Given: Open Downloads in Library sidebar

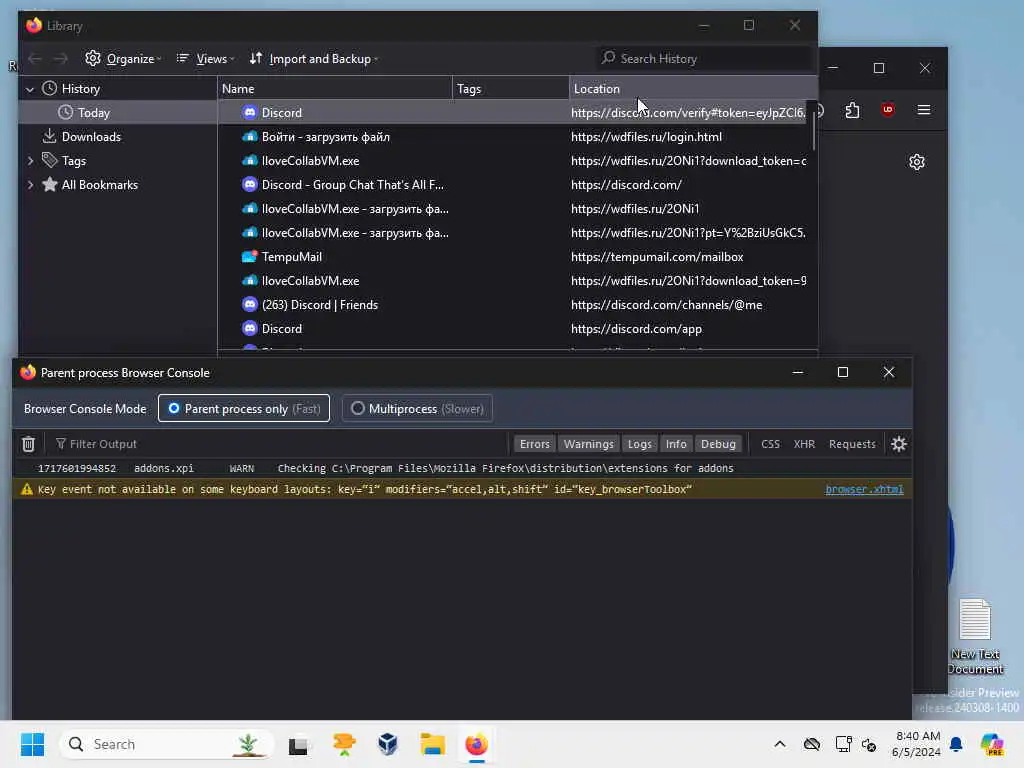Looking at the screenshot, I should 91,137.
